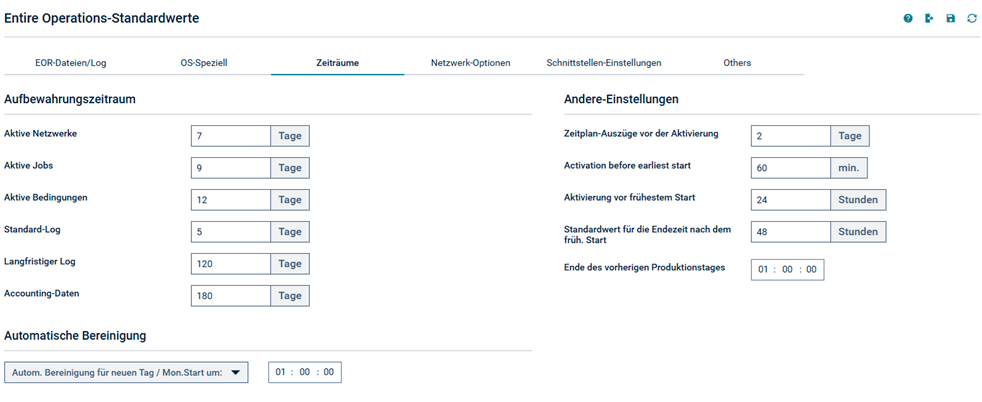Edit the Accounting-Daten value field
The width and height of the screenshot is (982, 402).
230,296
